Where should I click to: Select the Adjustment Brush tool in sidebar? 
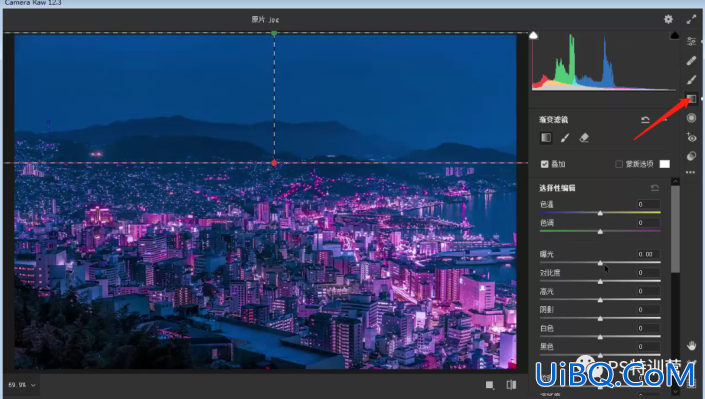tap(692, 80)
